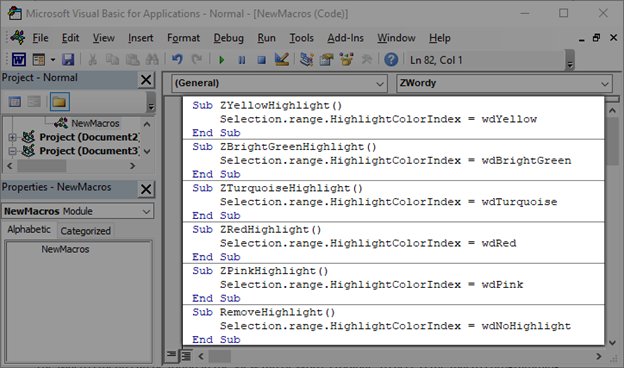Undo the last action
The width and height of the screenshot is (624, 368).
[x=177, y=60]
